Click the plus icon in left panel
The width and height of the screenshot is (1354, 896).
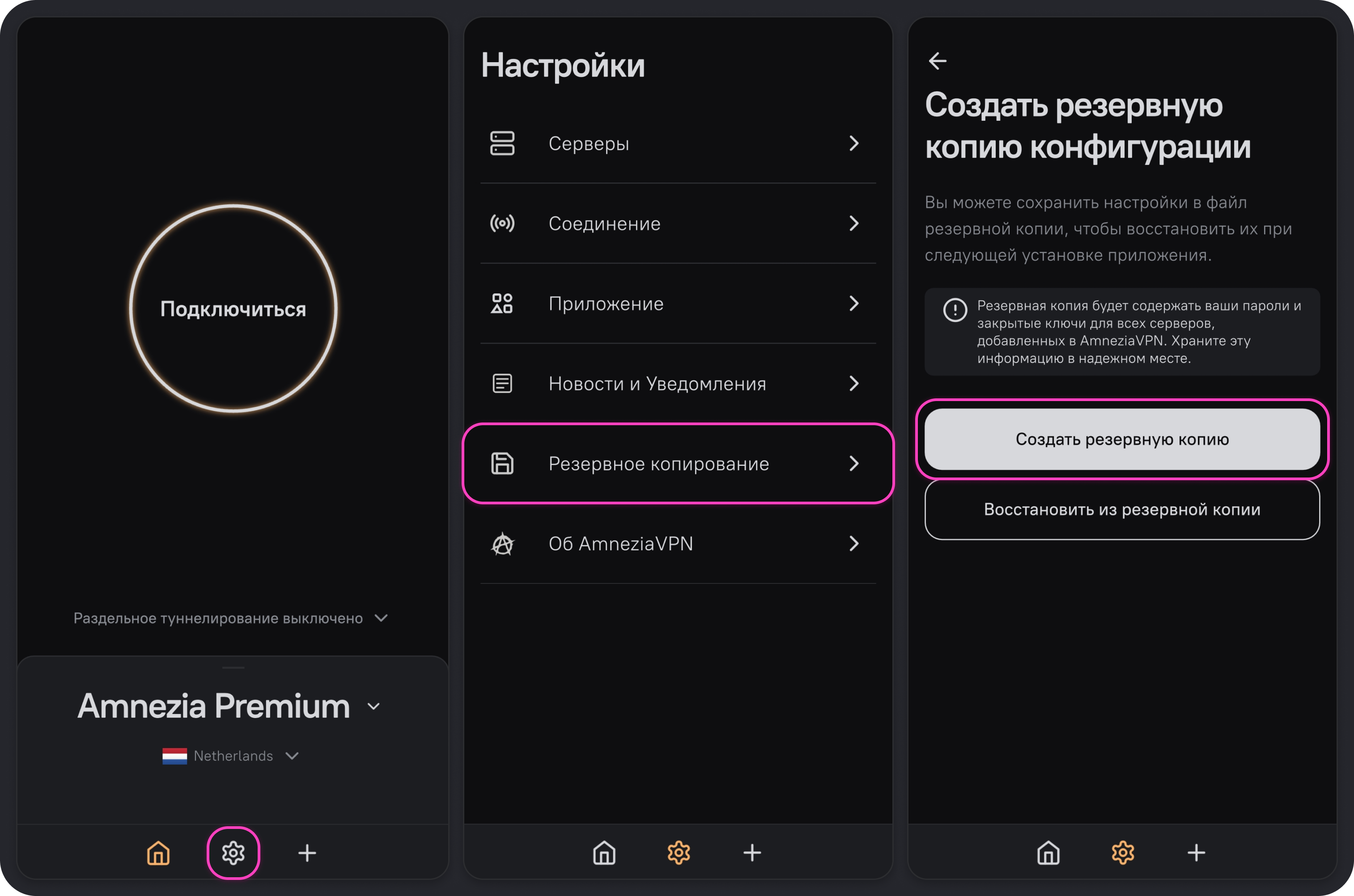pyautogui.click(x=307, y=853)
